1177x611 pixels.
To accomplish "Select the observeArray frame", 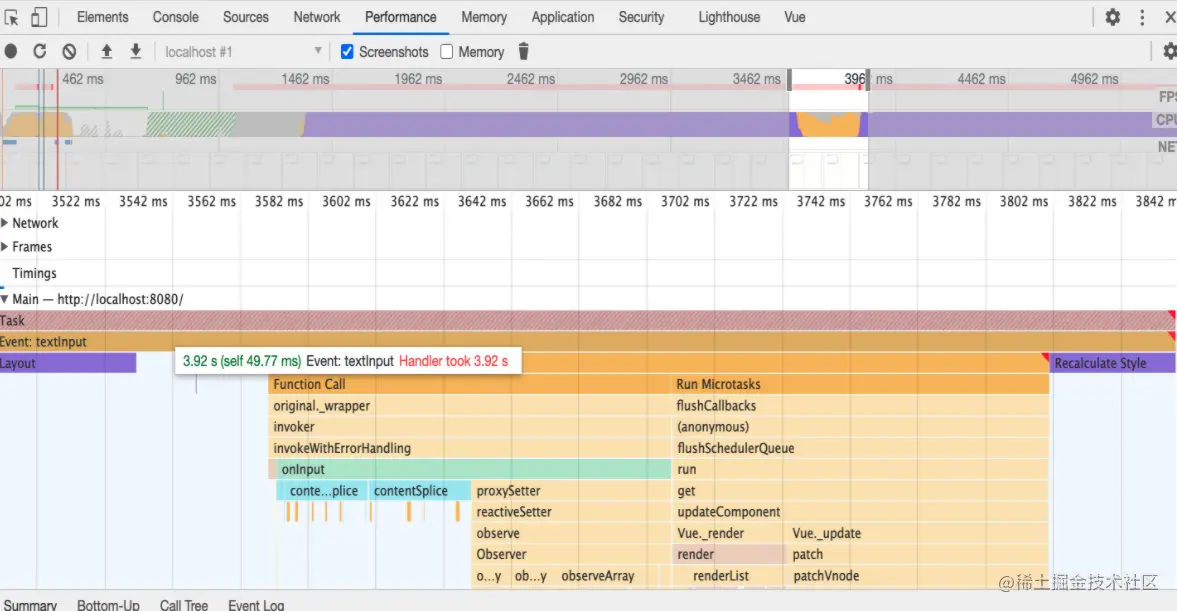I will (x=608, y=576).
